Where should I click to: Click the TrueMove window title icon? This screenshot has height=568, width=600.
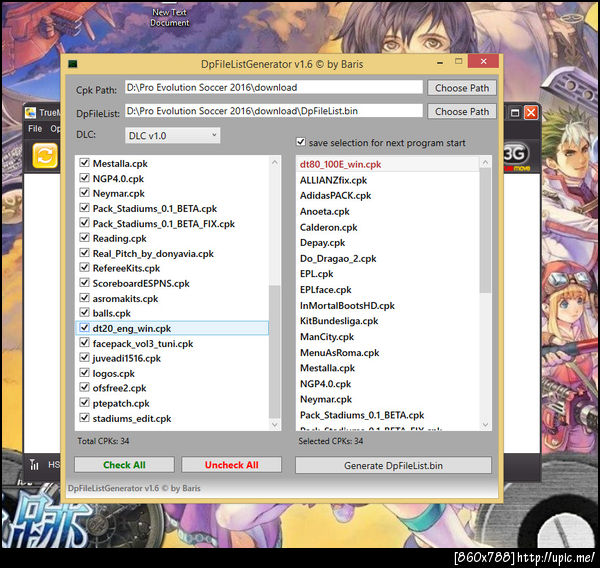(x=30, y=113)
